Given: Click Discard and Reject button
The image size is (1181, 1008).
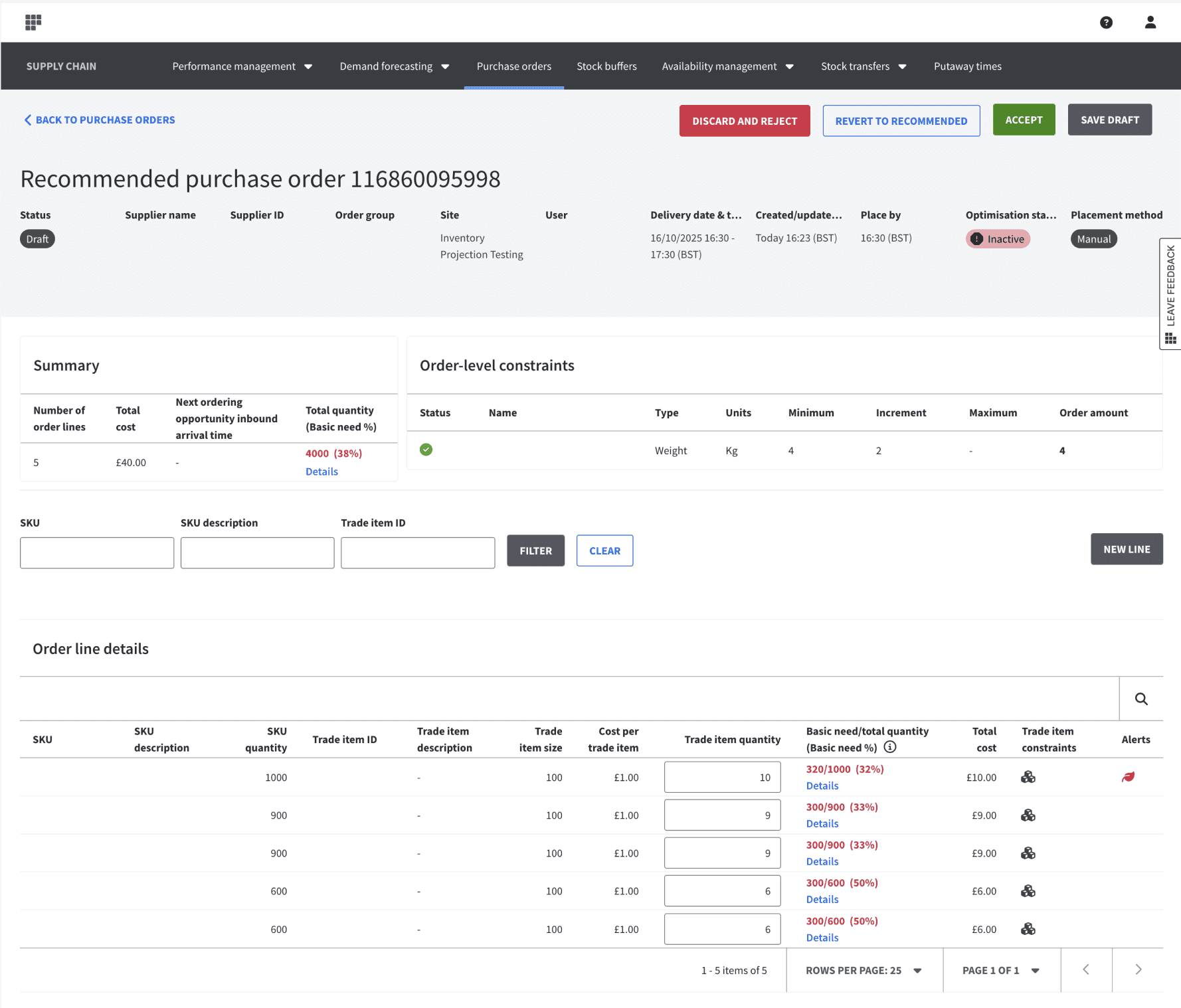Looking at the screenshot, I should pos(745,121).
